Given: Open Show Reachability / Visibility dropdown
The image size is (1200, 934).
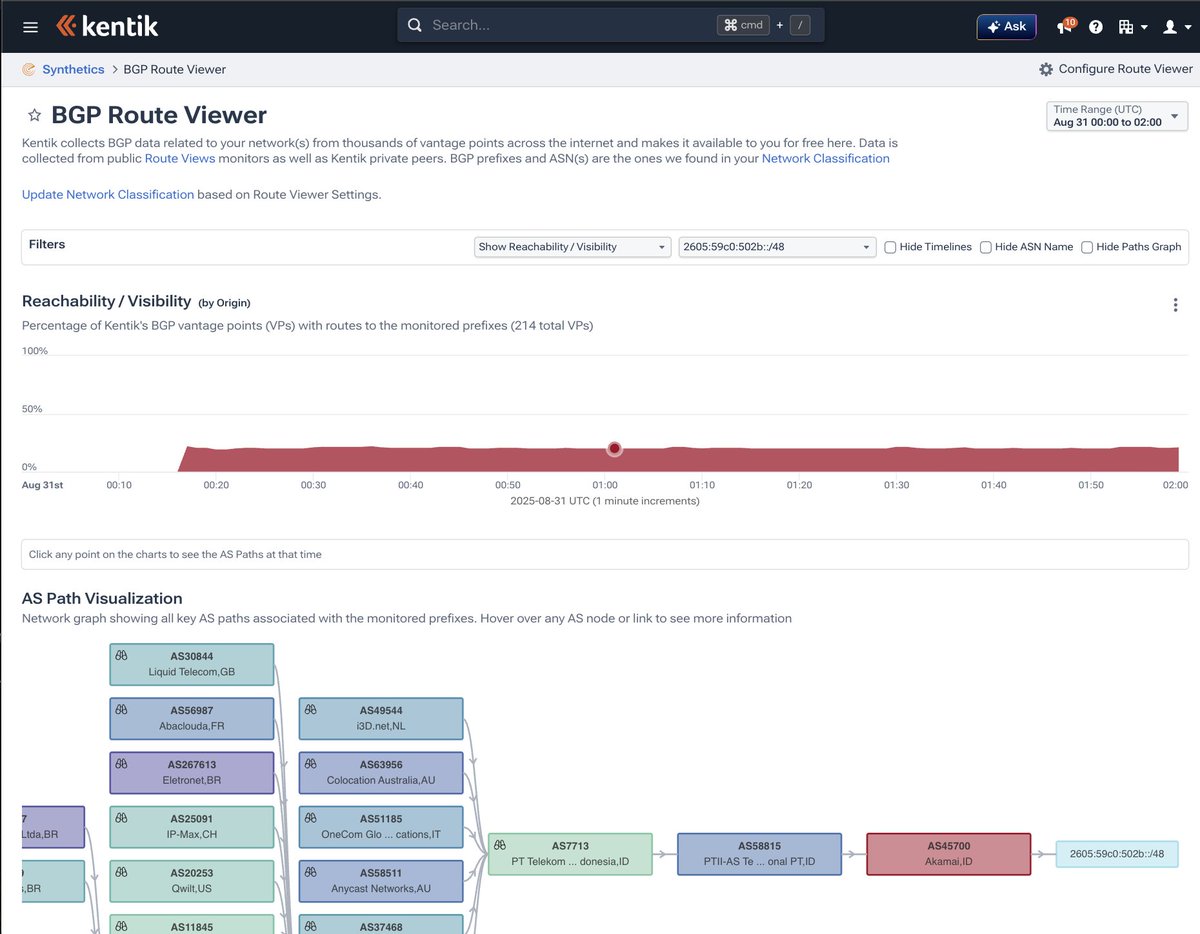Looking at the screenshot, I should [572, 247].
